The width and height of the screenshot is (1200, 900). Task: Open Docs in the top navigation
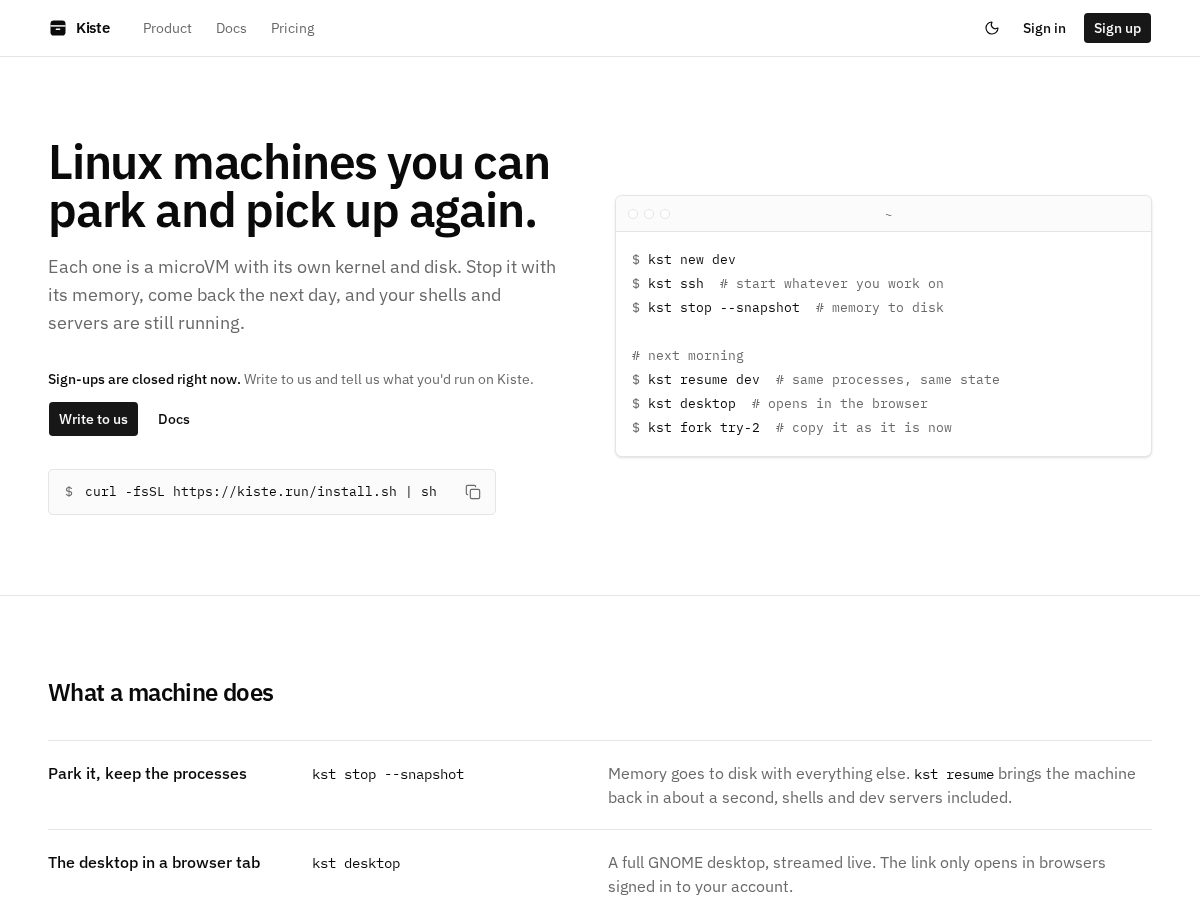coord(231,28)
